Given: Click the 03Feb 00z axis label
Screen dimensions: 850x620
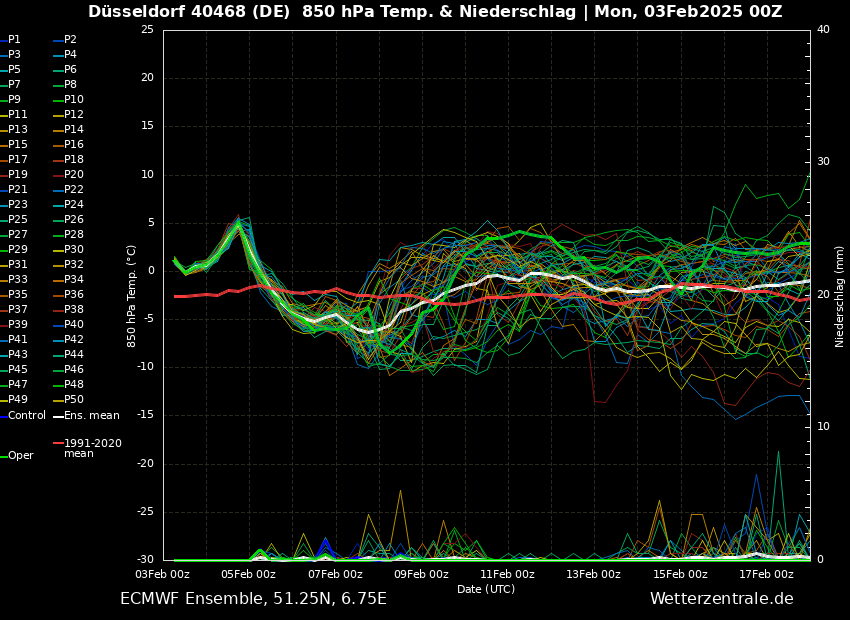Looking at the screenshot, I should click(x=162, y=574).
